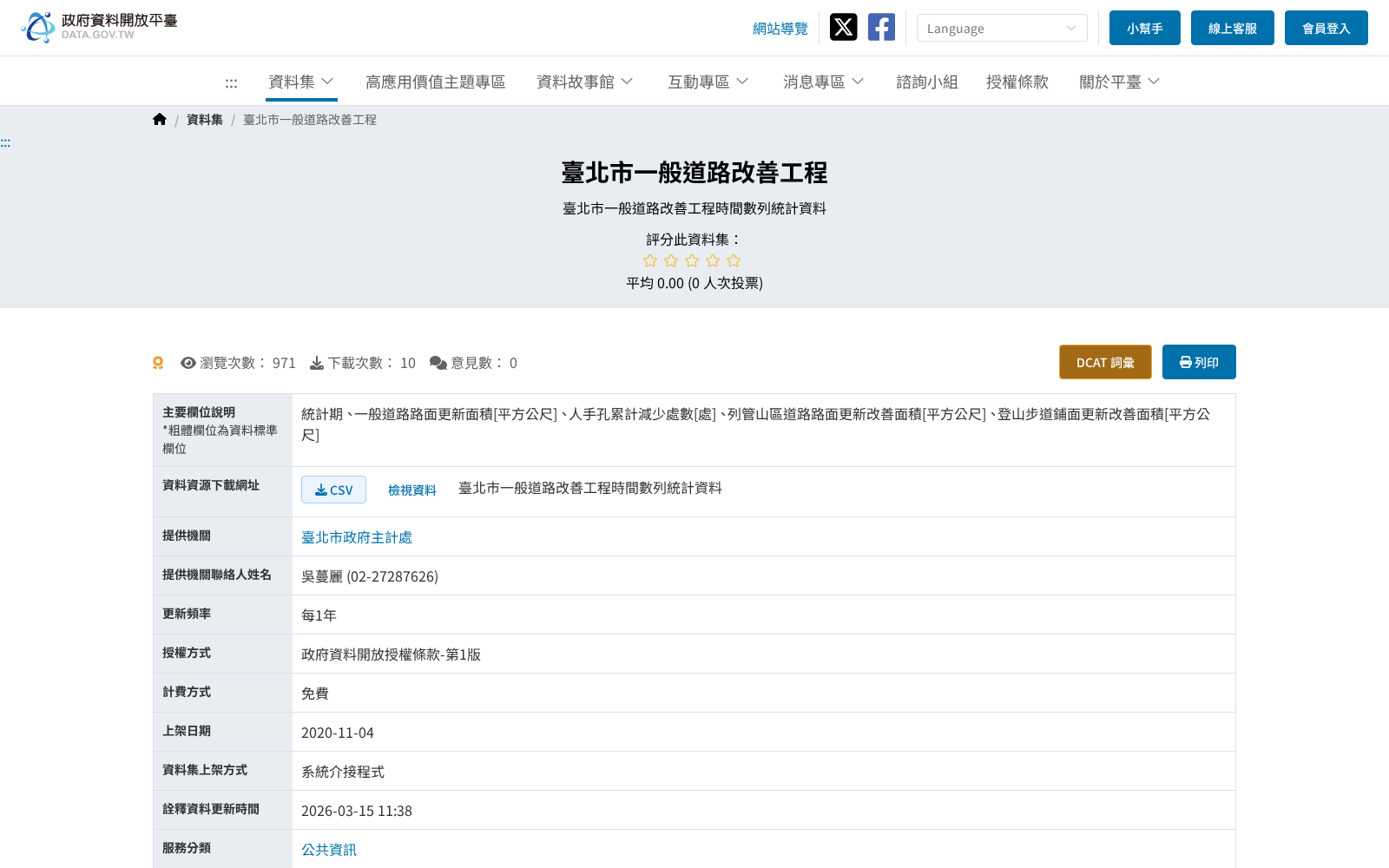Viewport: 1389px width, 868px height.
Task: Click the left-edge ::: content anchor
Action: 5,142
